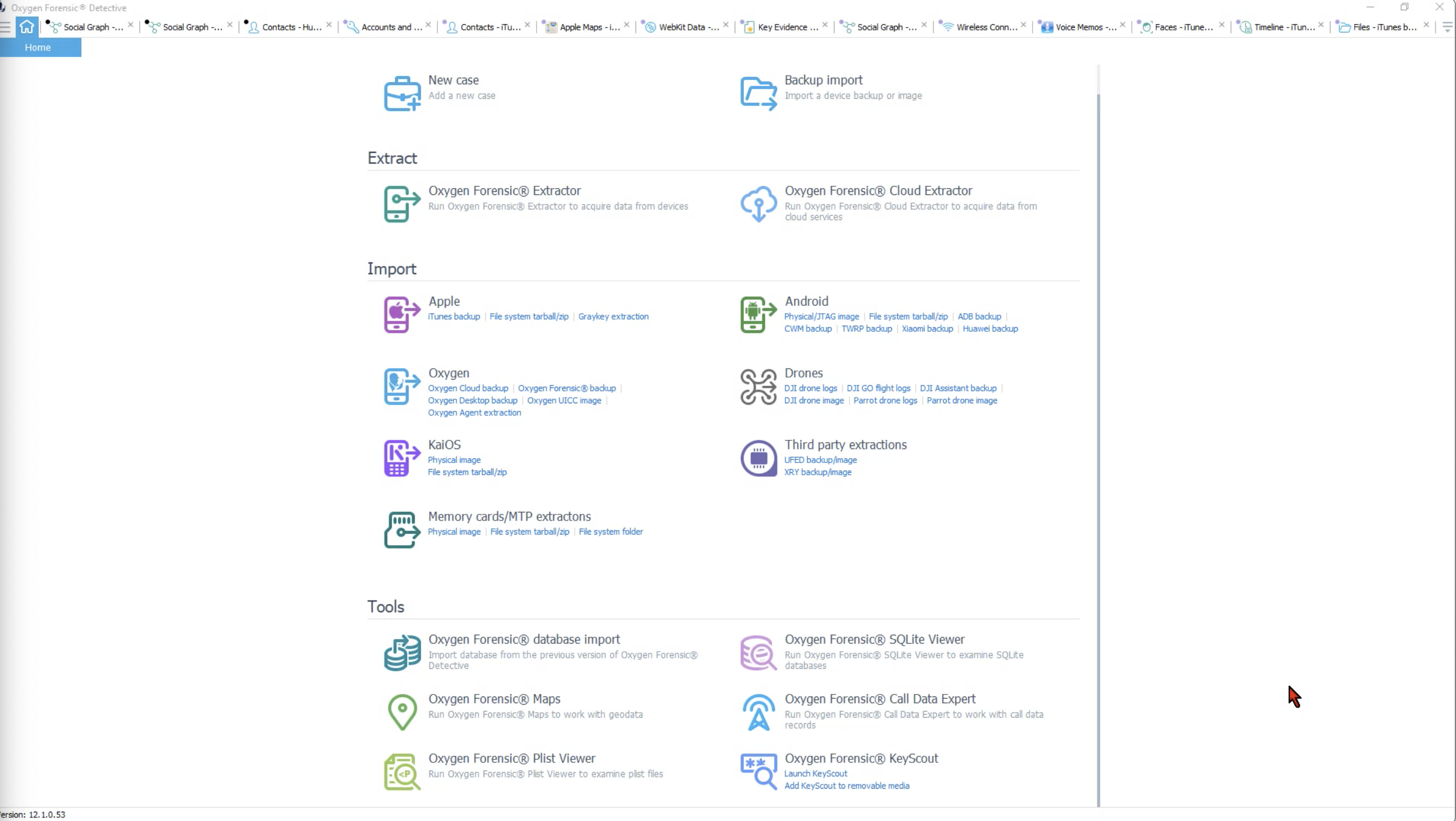Switch to the Apple Maps tab

tap(588, 27)
